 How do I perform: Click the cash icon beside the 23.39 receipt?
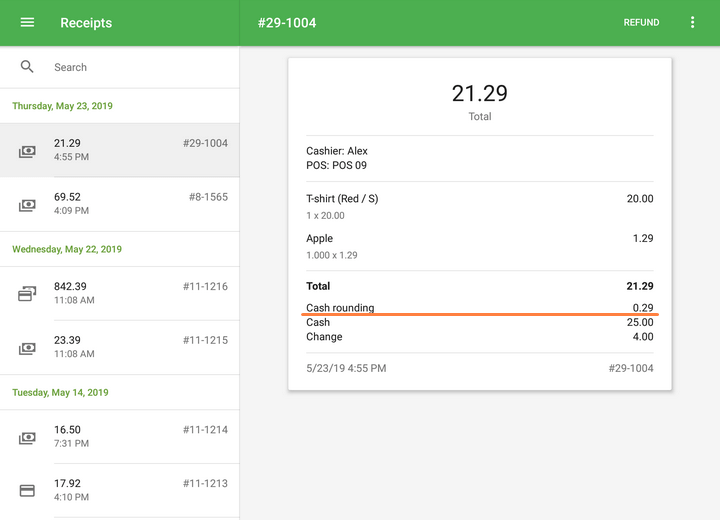(x=27, y=348)
